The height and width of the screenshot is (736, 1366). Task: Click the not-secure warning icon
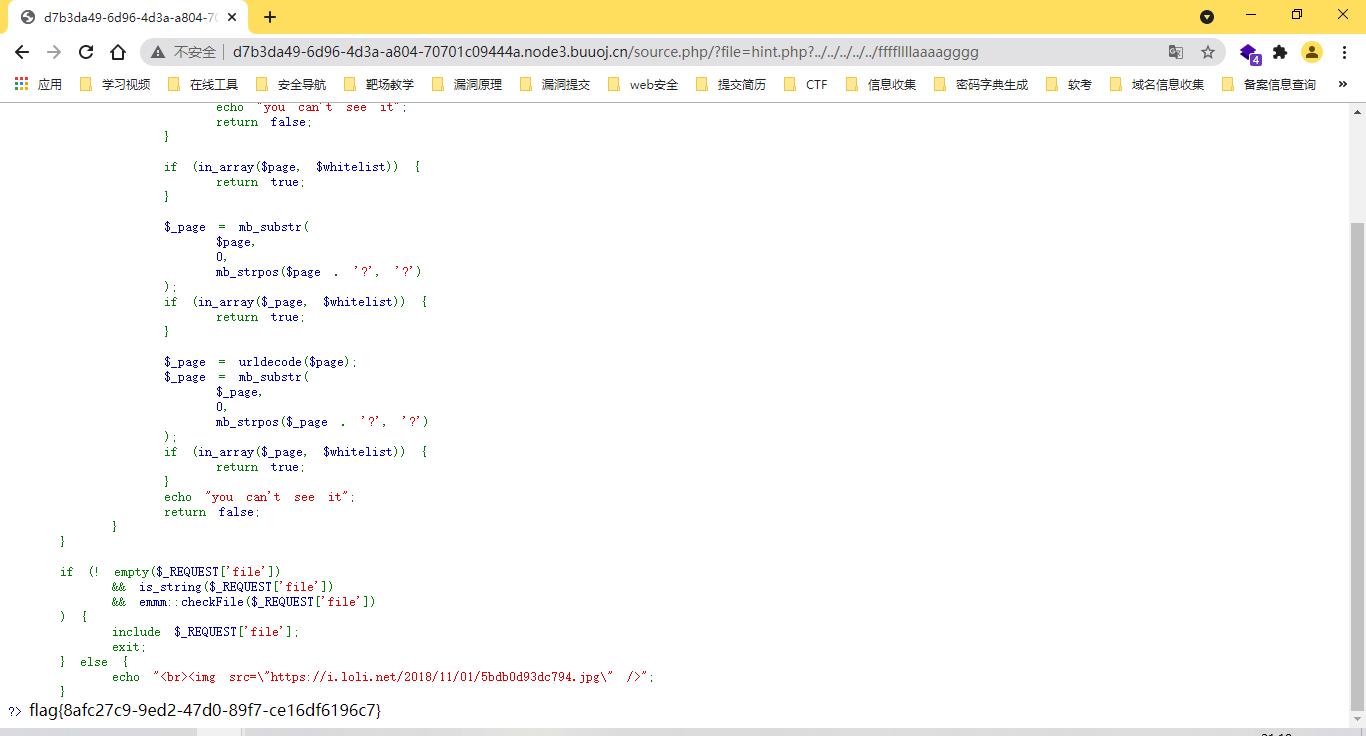tap(158, 52)
